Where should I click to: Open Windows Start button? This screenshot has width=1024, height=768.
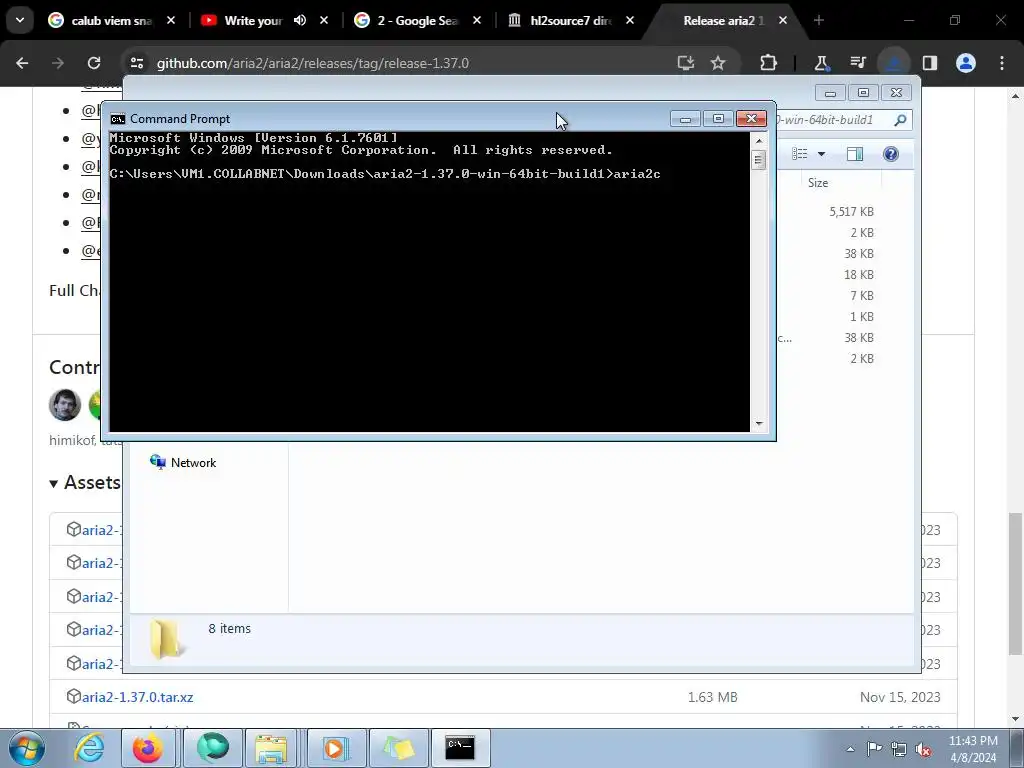click(26, 748)
